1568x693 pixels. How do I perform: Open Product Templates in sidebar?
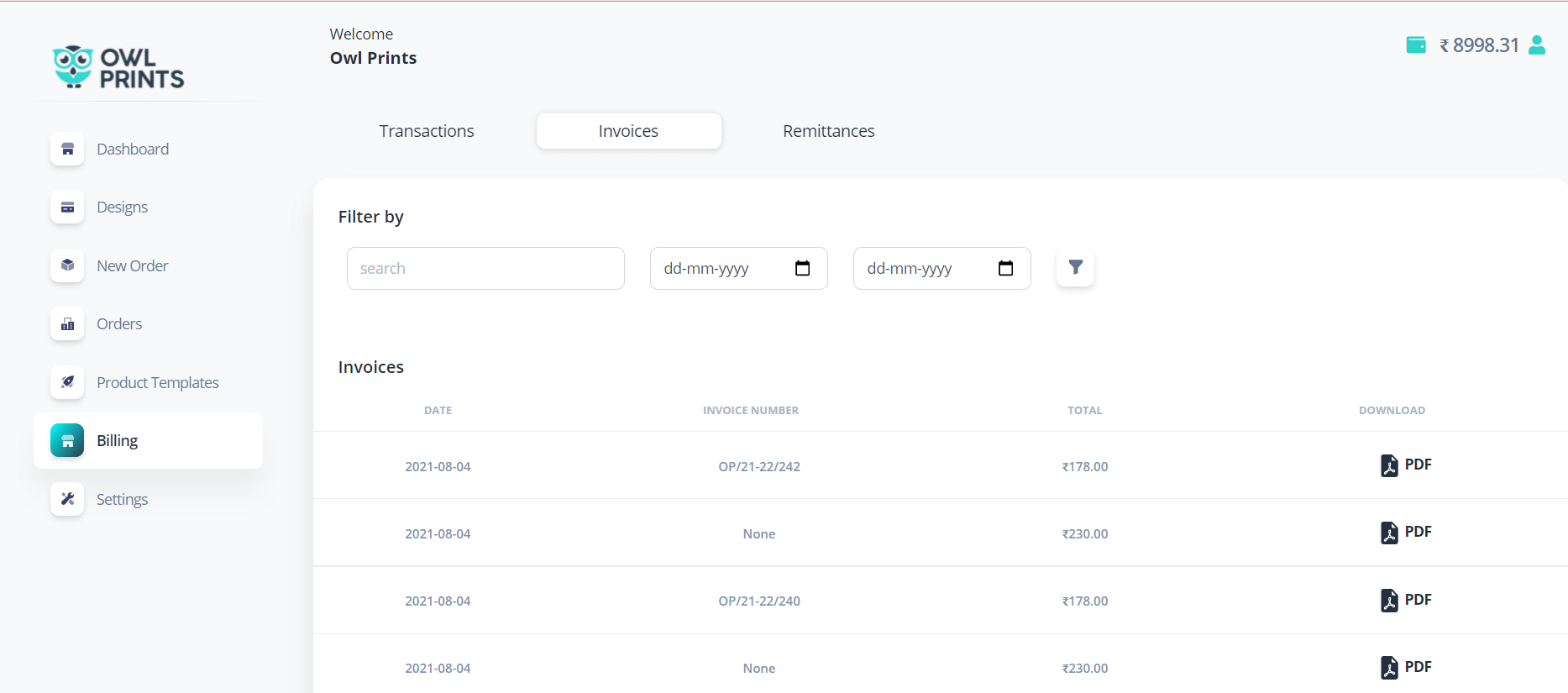[x=158, y=382]
